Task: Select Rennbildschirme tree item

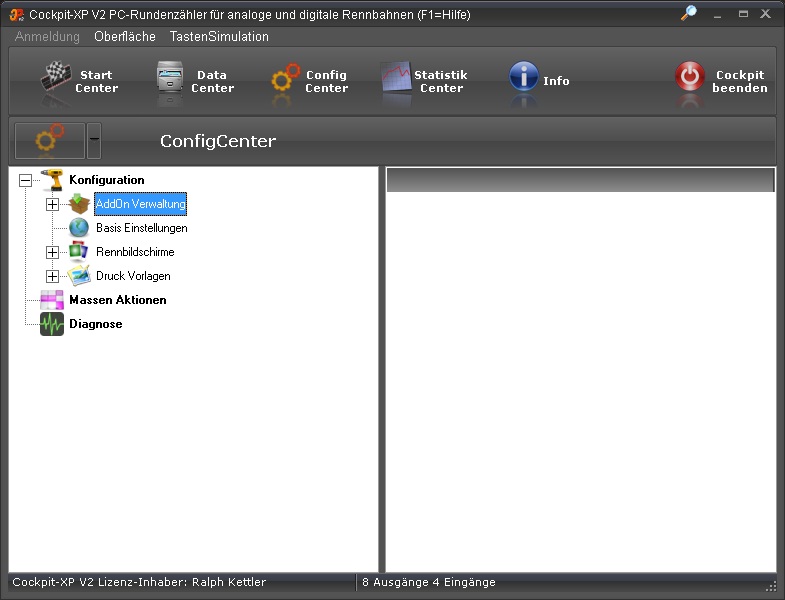Action: click(135, 252)
